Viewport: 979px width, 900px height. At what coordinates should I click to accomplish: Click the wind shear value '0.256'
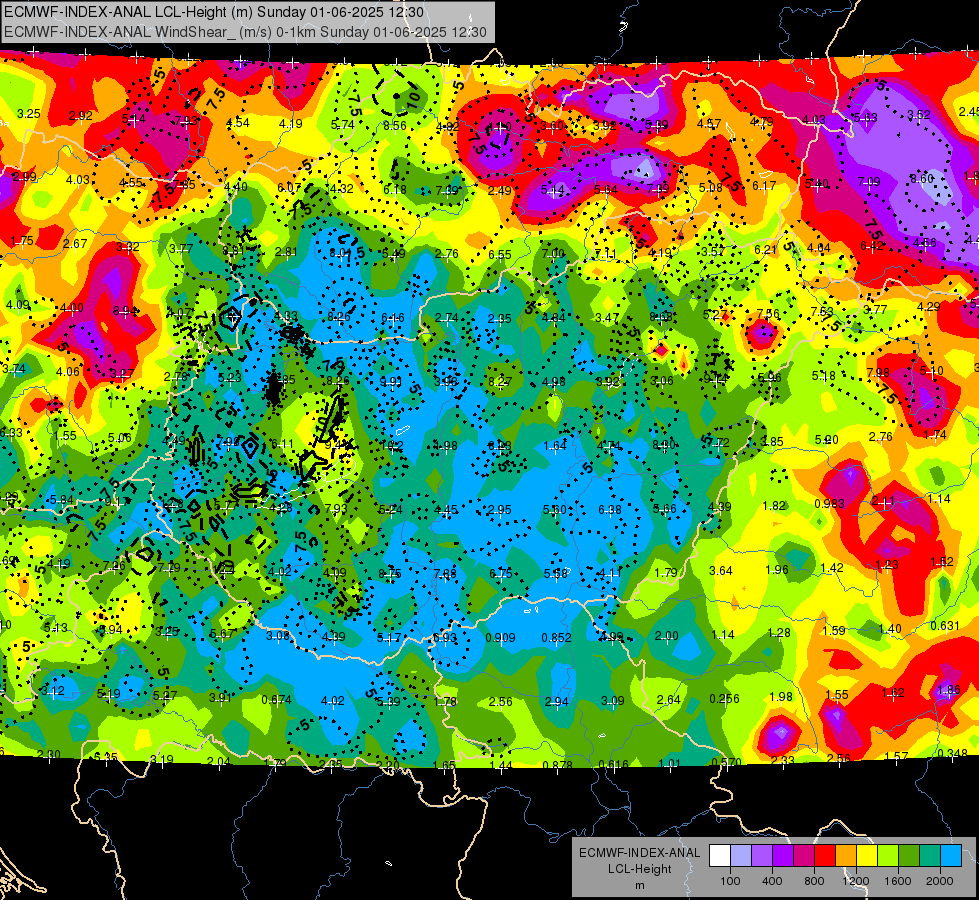coord(724,698)
